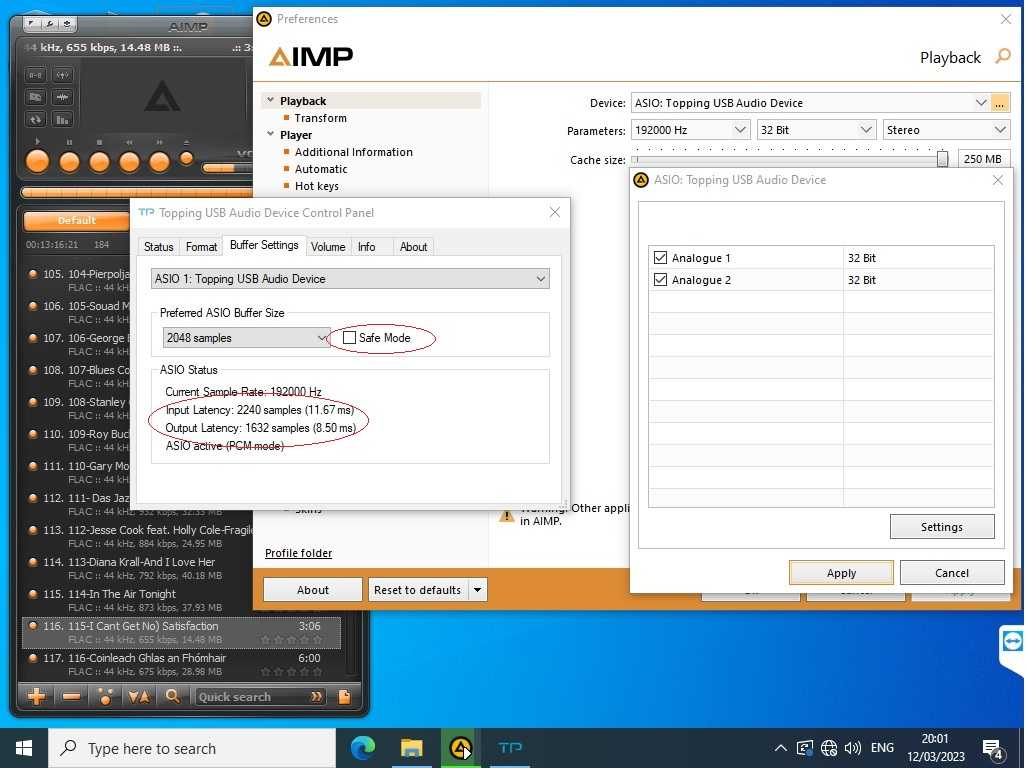The width and height of the screenshot is (1027, 768).
Task: Open the Profile folder link
Action: click(299, 553)
